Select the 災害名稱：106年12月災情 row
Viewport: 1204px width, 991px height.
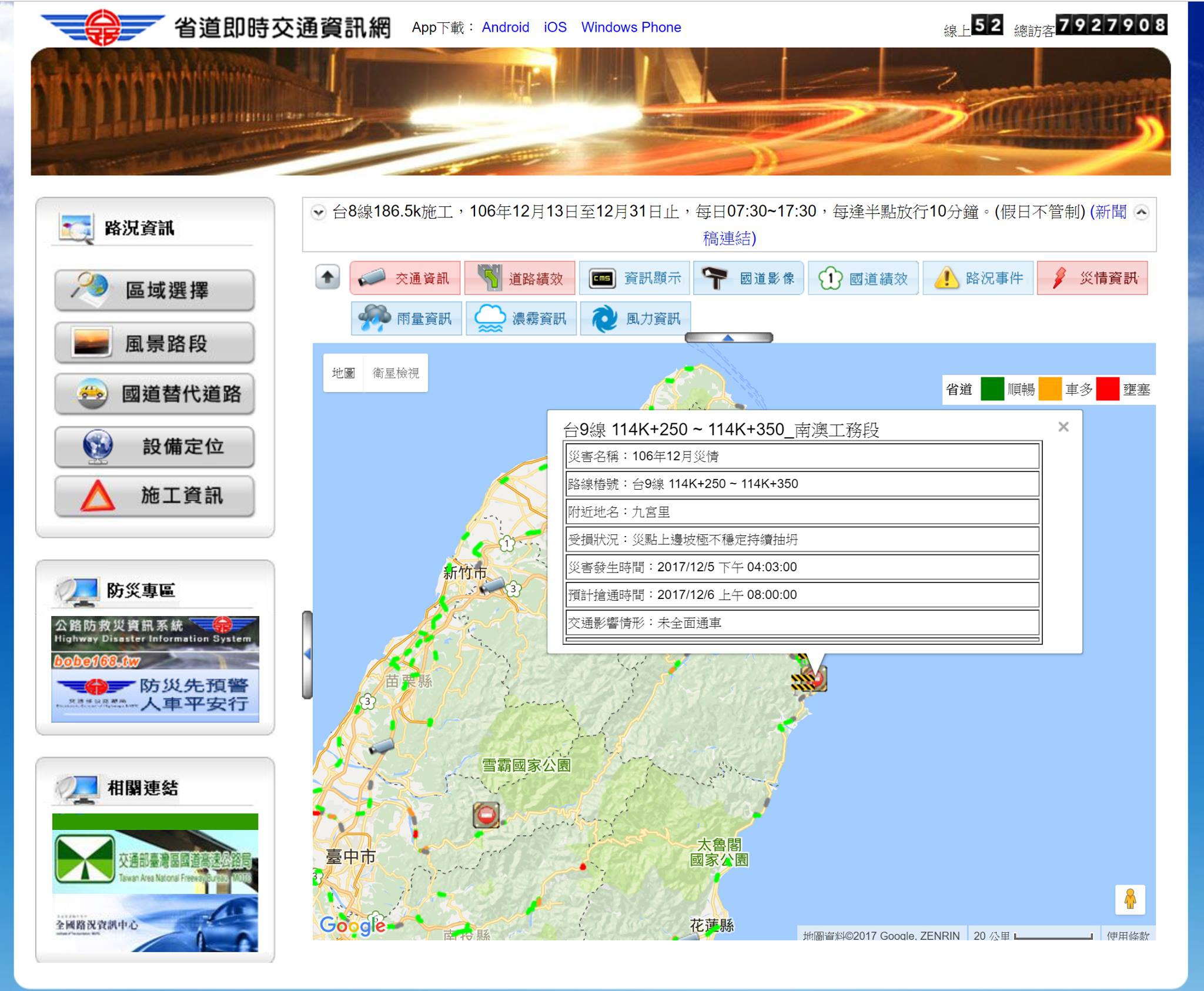802,456
